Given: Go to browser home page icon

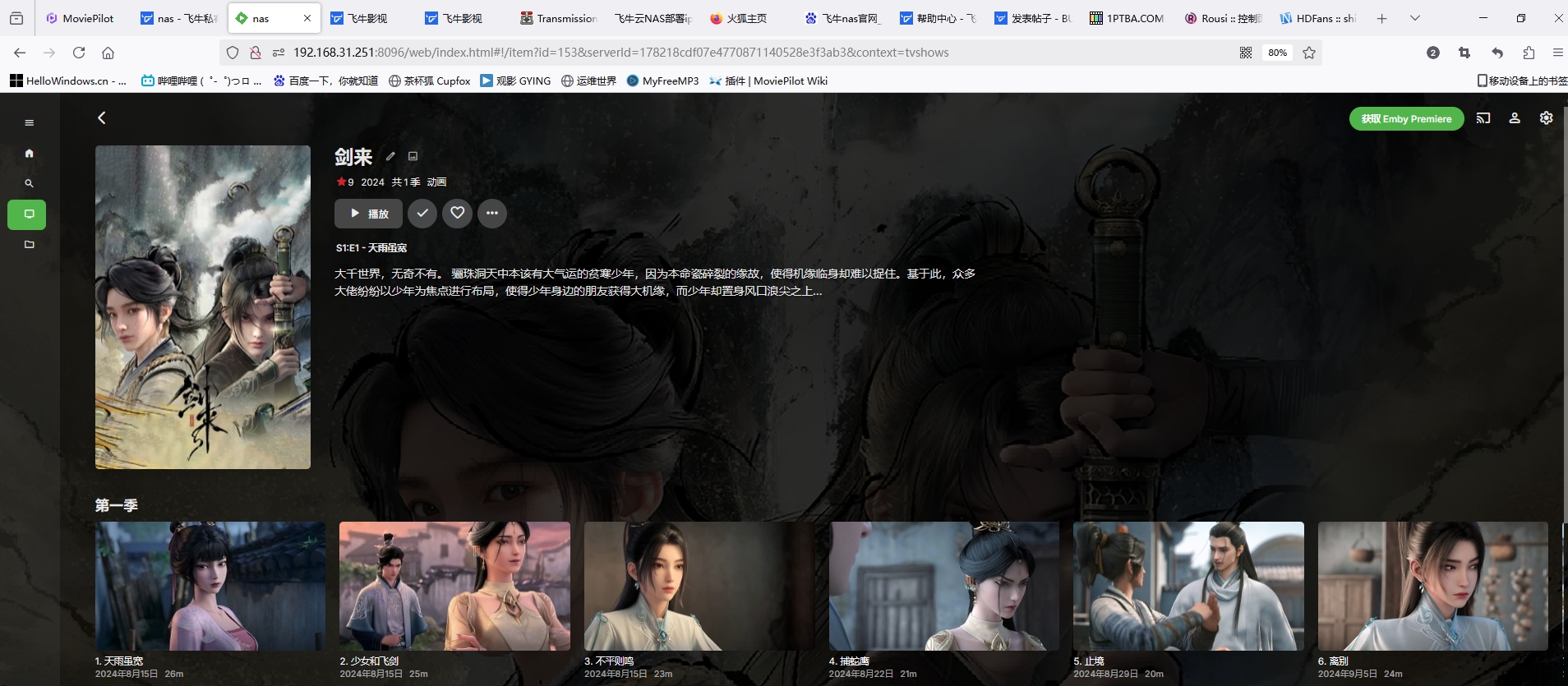Looking at the screenshot, I should (x=108, y=53).
